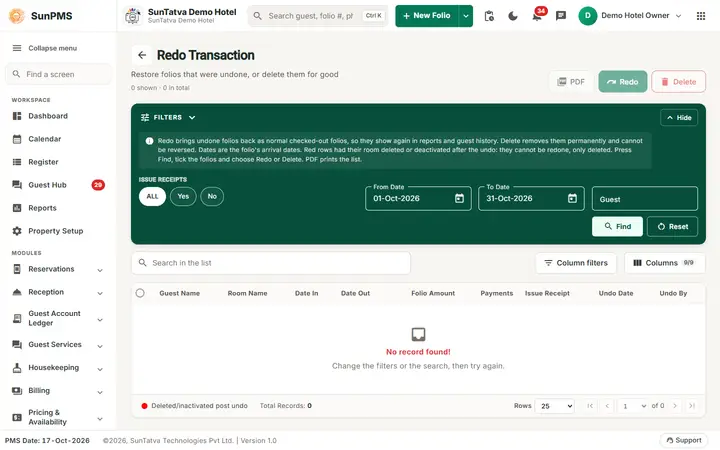This screenshot has width=720, height=450.
Task: Go to the next page arrow
Action: click(675, 406)
